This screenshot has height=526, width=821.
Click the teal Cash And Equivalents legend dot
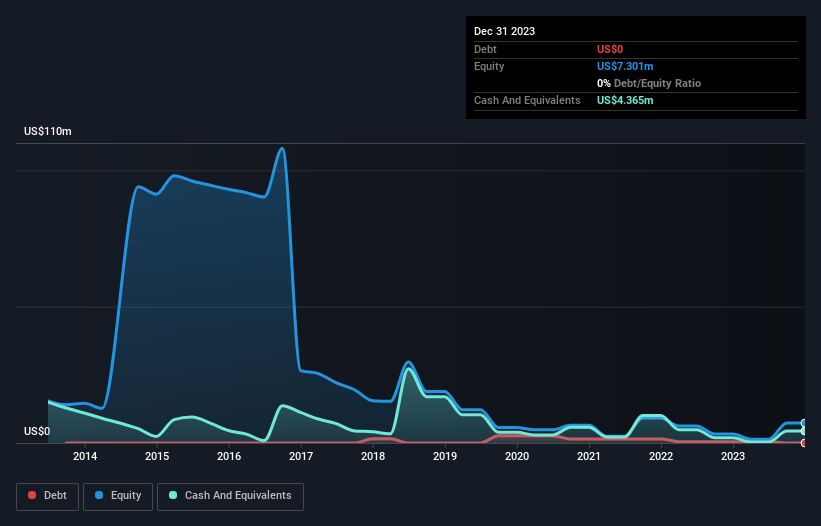pos(173,495)
